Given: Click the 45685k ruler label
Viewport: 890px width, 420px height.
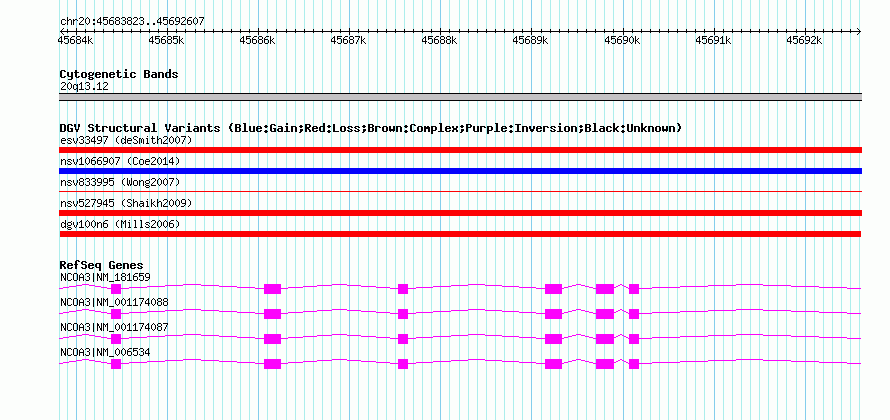Looking at the screenshot, I should (x=166, y=40).
